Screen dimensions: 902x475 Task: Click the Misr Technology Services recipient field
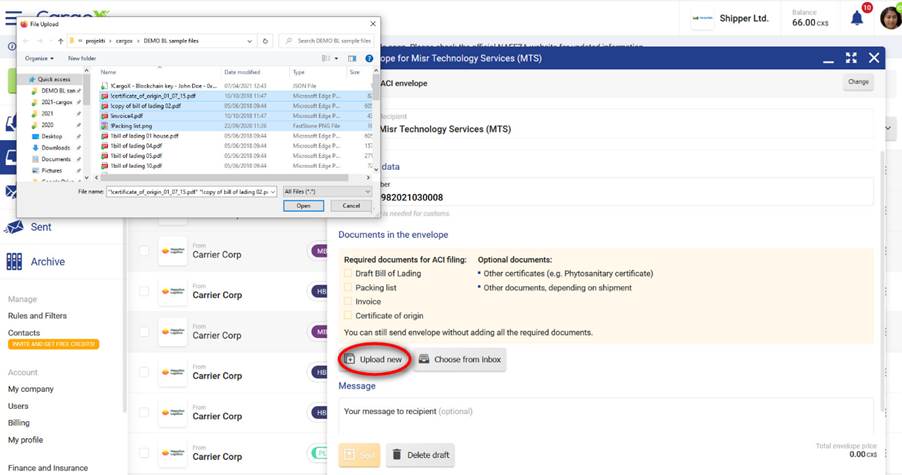[x=624, y=124]
